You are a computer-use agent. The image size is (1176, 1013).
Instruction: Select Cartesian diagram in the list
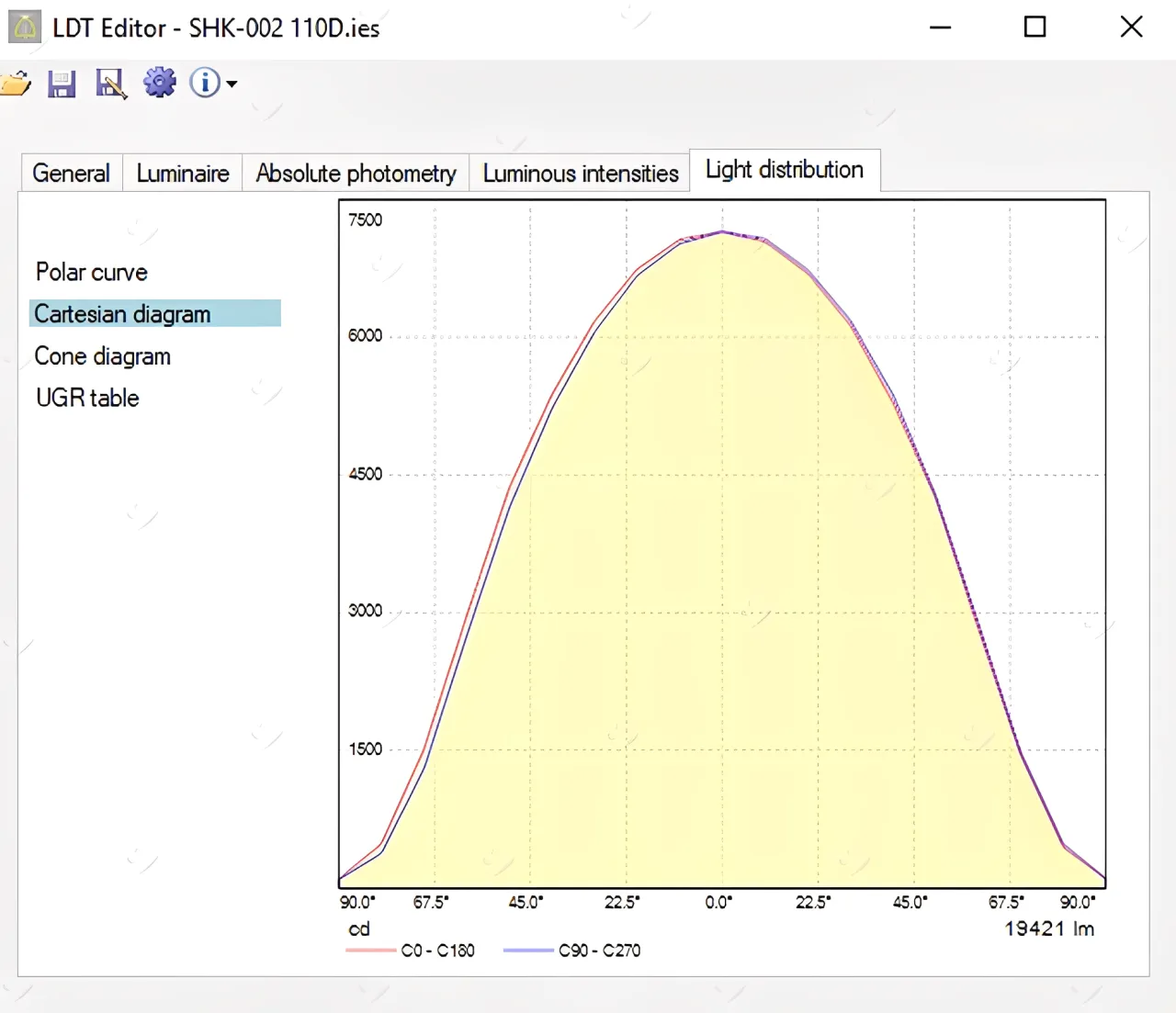coord(122,314)
